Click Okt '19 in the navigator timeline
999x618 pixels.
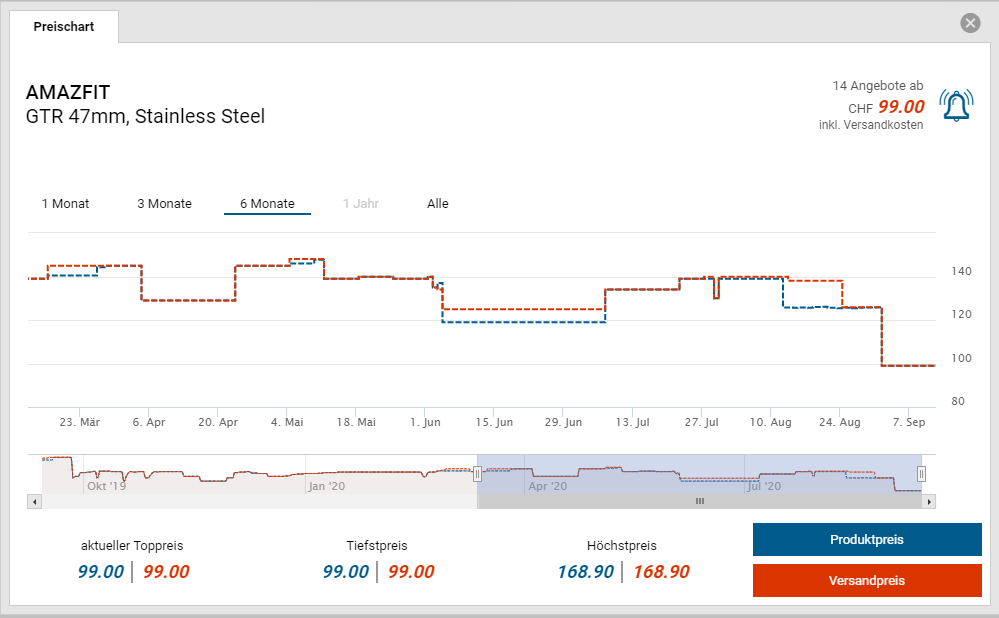click(106, 487)
